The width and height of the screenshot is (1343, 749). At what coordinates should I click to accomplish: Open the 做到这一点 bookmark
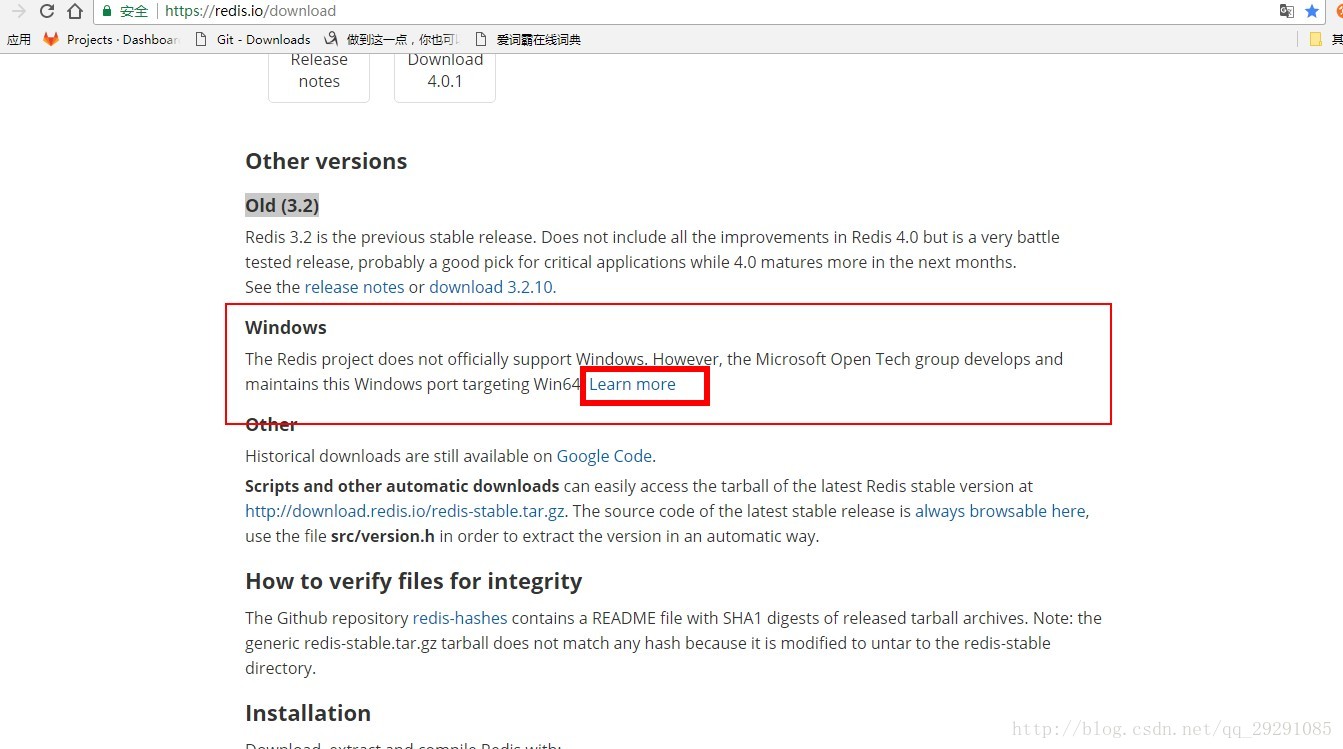(392, 39)
